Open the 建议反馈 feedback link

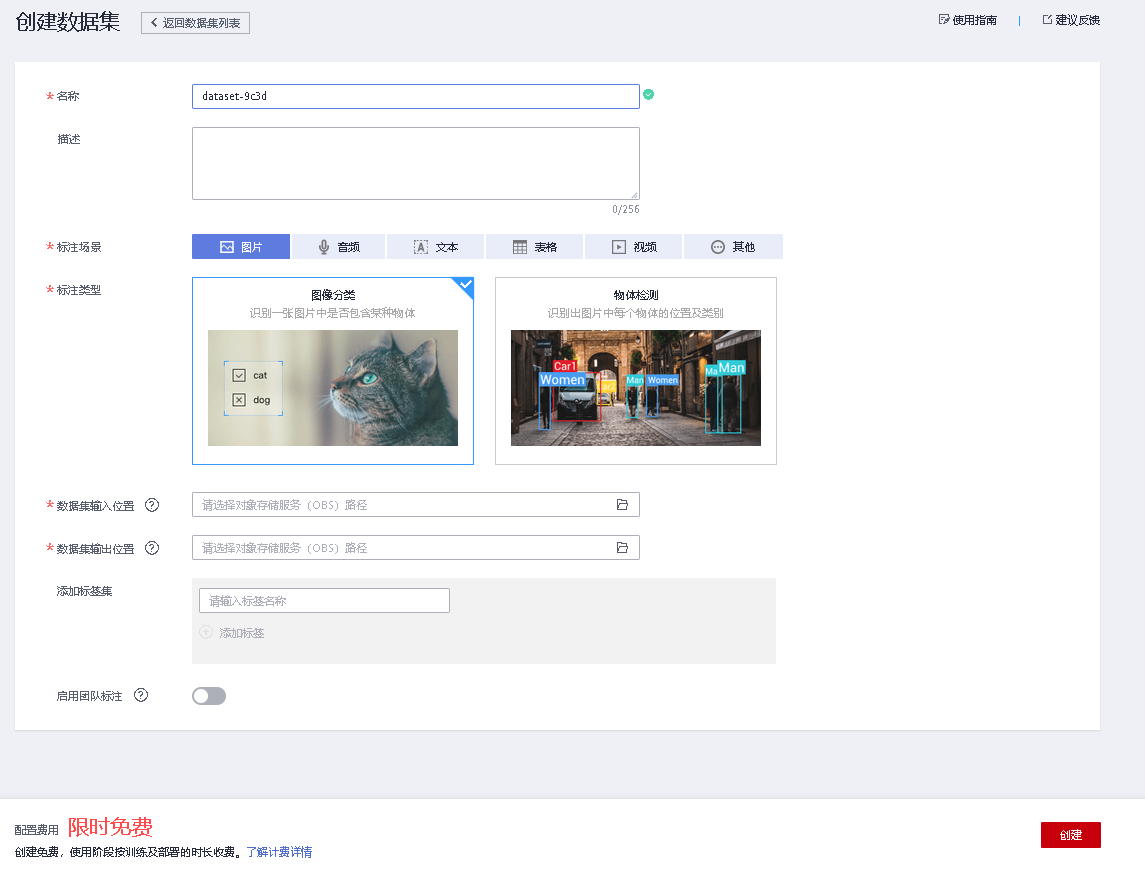tap(1077, 20)
